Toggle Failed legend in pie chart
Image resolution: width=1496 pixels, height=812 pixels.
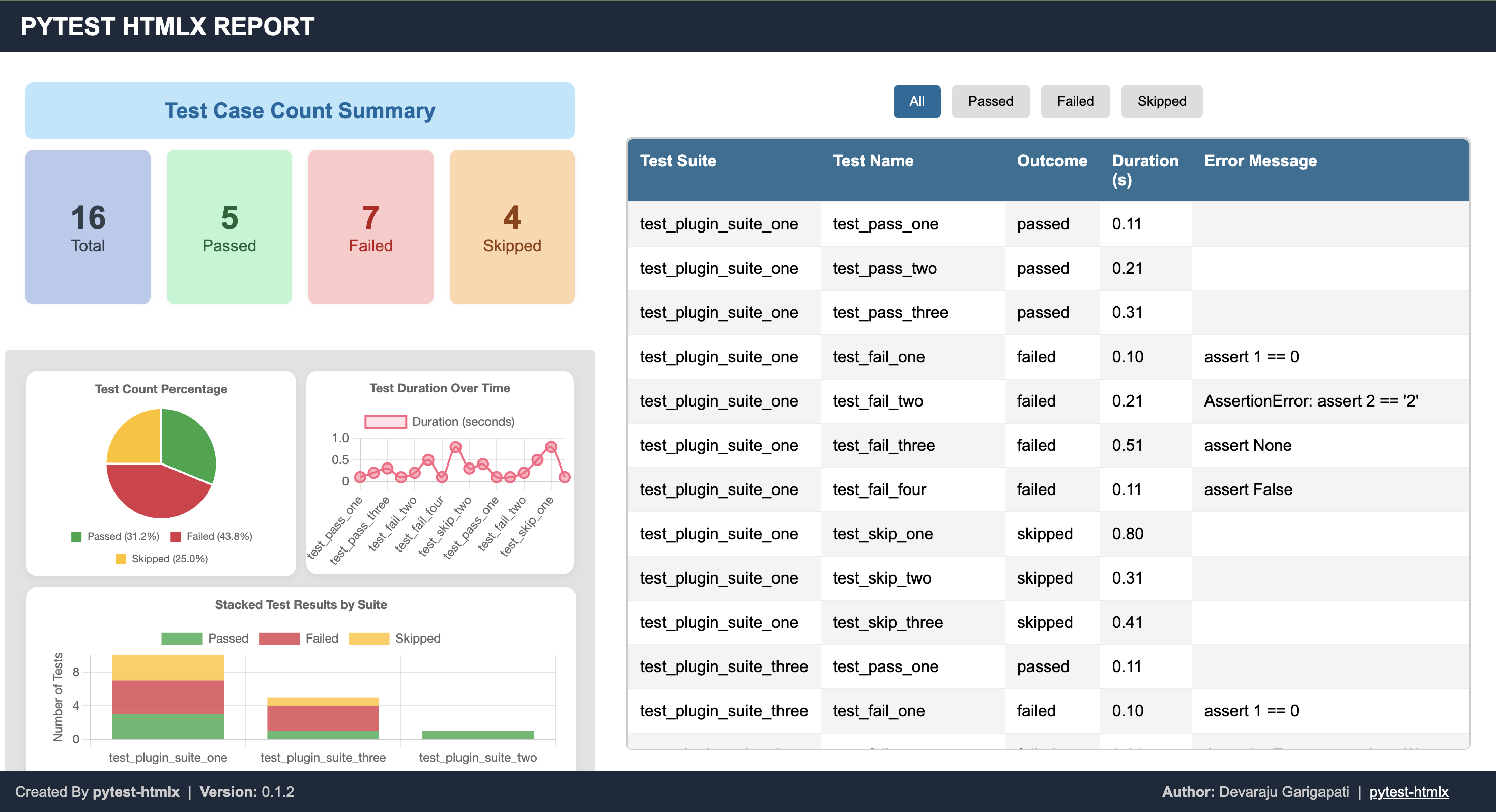point(212,536)
